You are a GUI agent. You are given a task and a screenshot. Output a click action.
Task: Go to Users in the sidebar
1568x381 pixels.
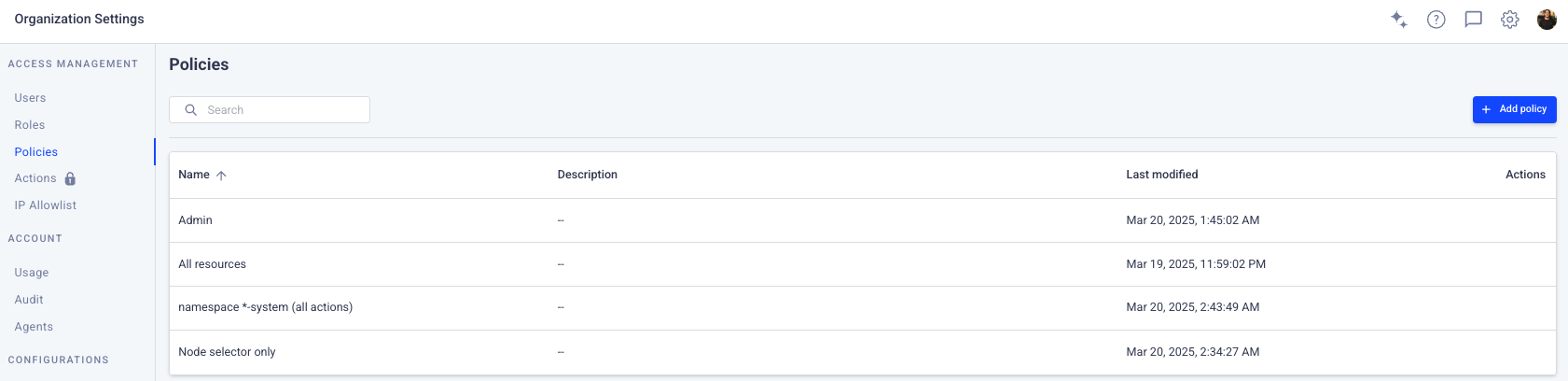(x=30, y=98)
